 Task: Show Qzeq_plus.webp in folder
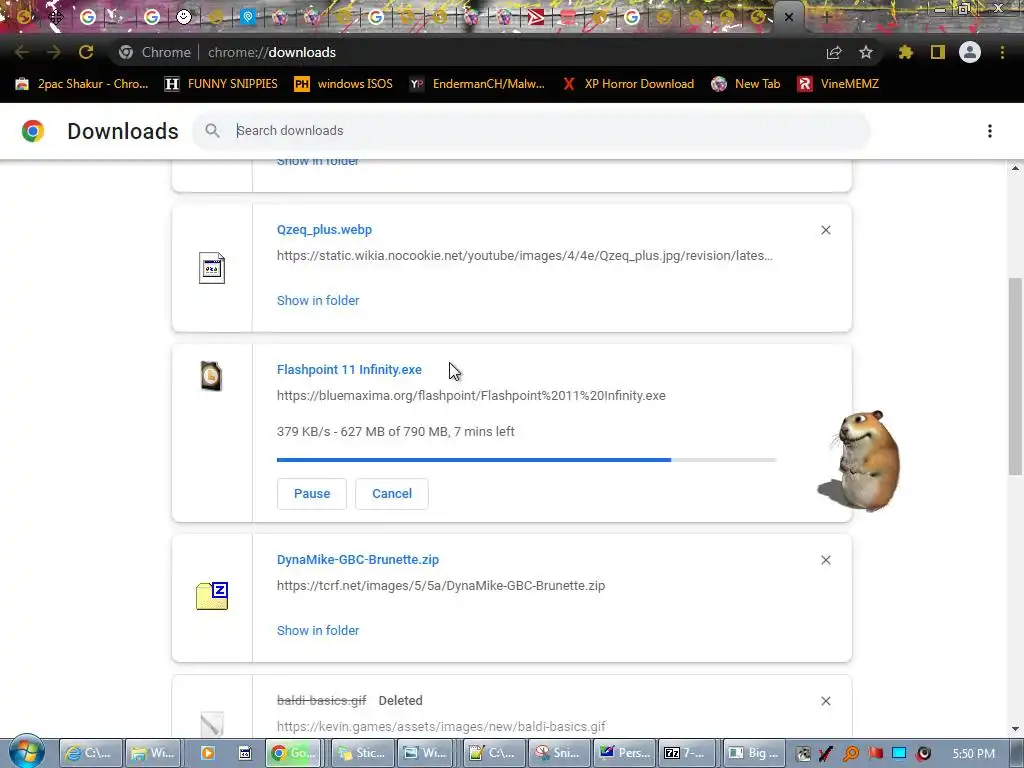pyautogui.click(x=318, y=300)
